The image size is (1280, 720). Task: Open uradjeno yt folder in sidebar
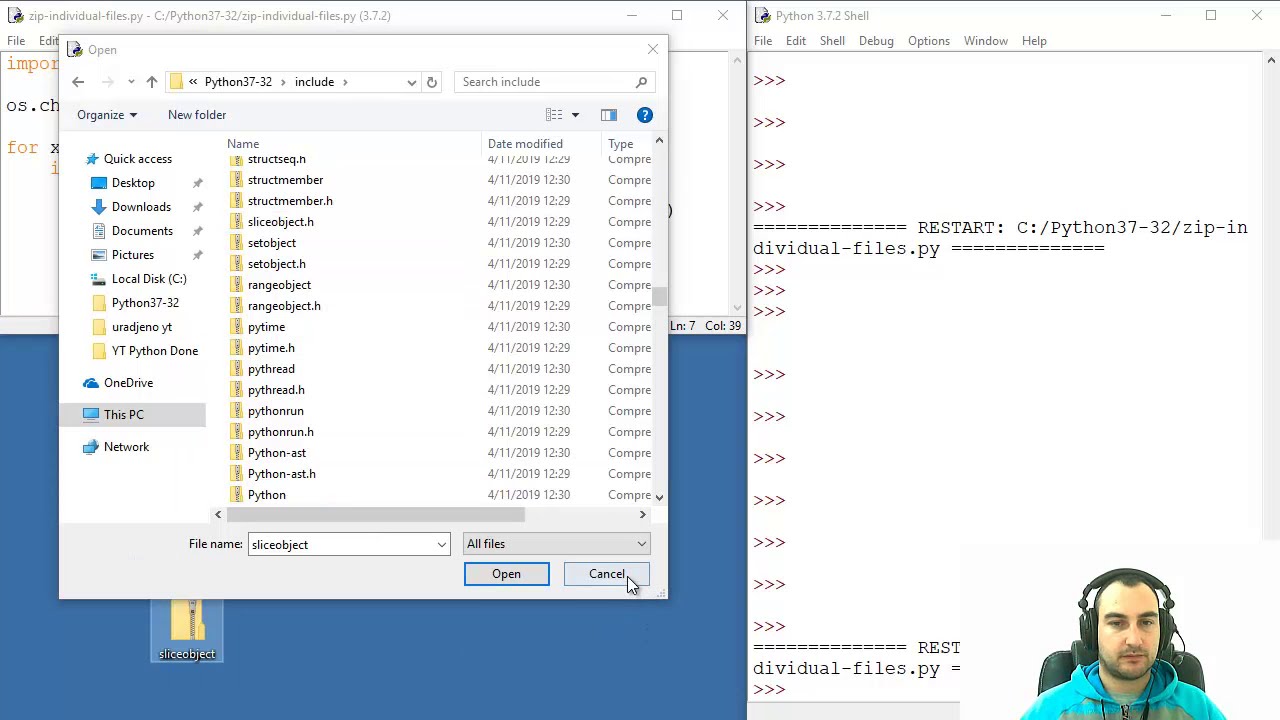(142, 327)
